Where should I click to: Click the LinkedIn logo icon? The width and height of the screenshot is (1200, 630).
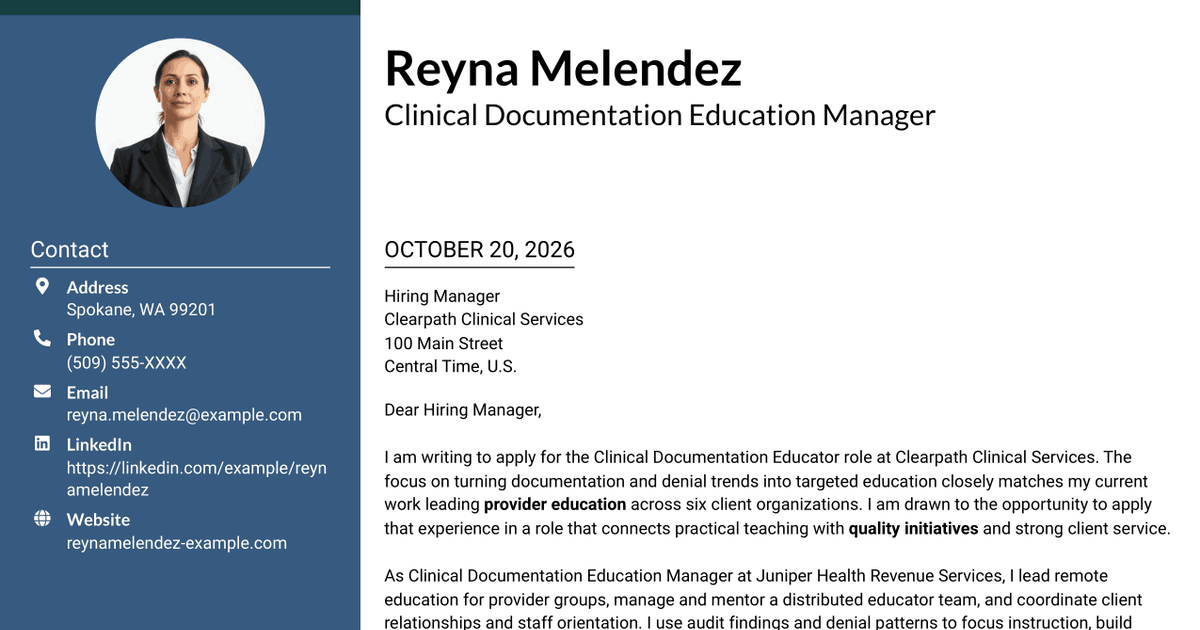tap(42, 443)
